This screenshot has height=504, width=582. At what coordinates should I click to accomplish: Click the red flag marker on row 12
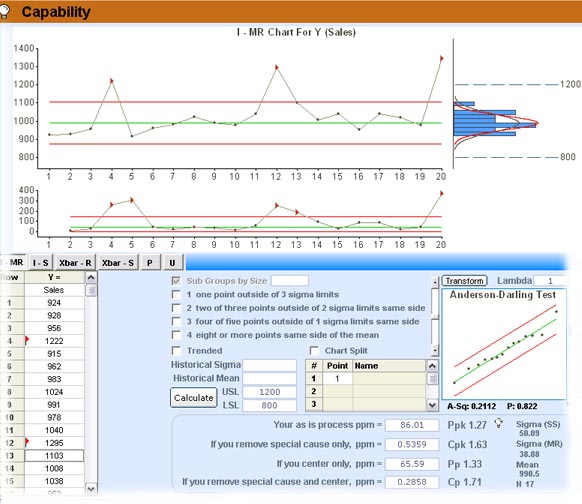coord(27,442)
